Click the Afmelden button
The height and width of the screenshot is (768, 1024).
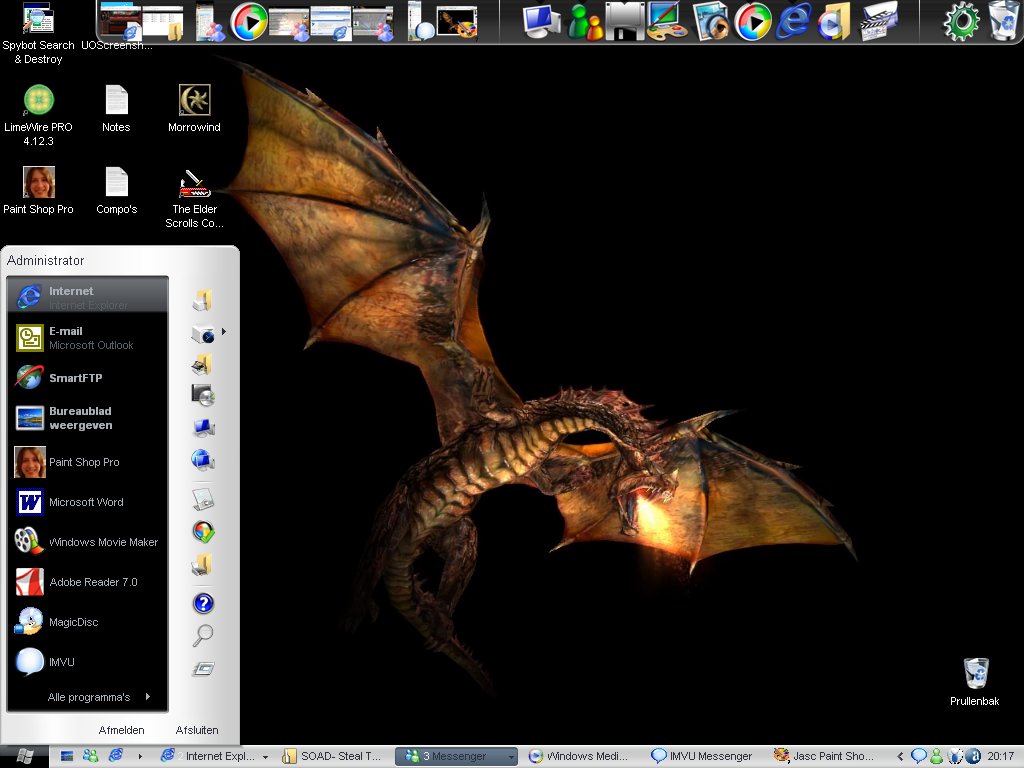[121, 730]
